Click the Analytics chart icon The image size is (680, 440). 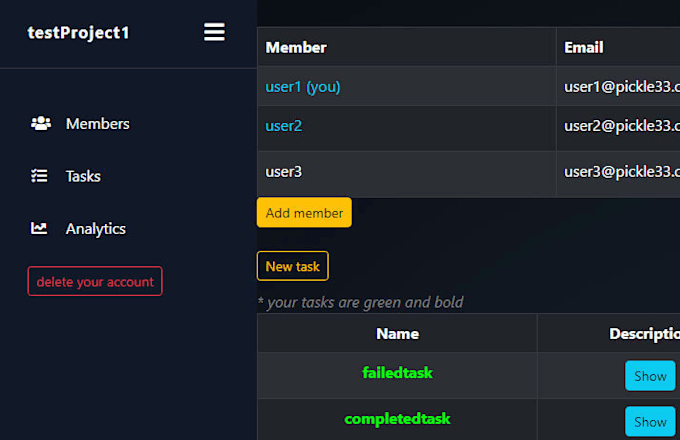pyautogui.click(x=40, y=228)
